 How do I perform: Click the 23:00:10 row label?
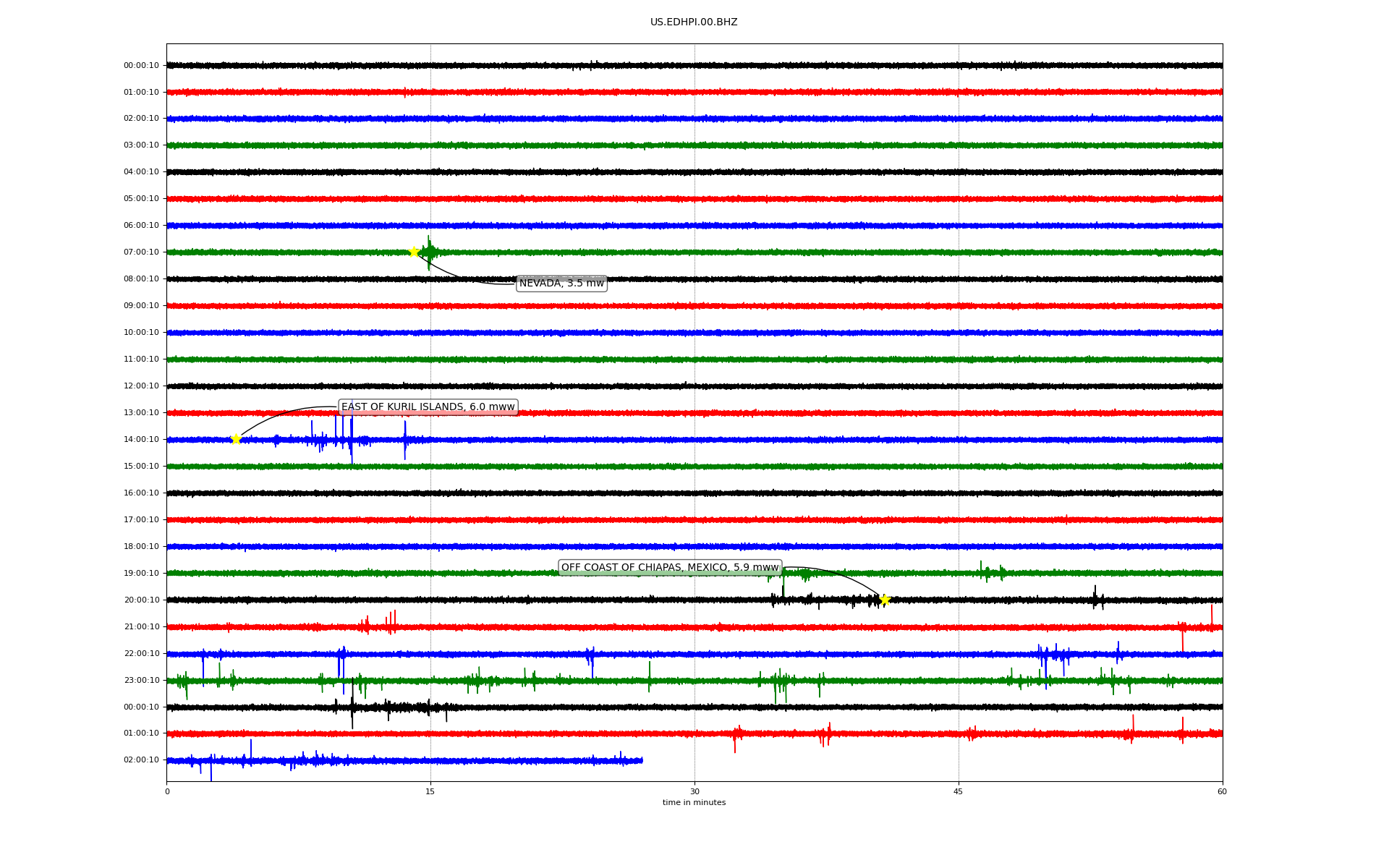pos(141,681)
